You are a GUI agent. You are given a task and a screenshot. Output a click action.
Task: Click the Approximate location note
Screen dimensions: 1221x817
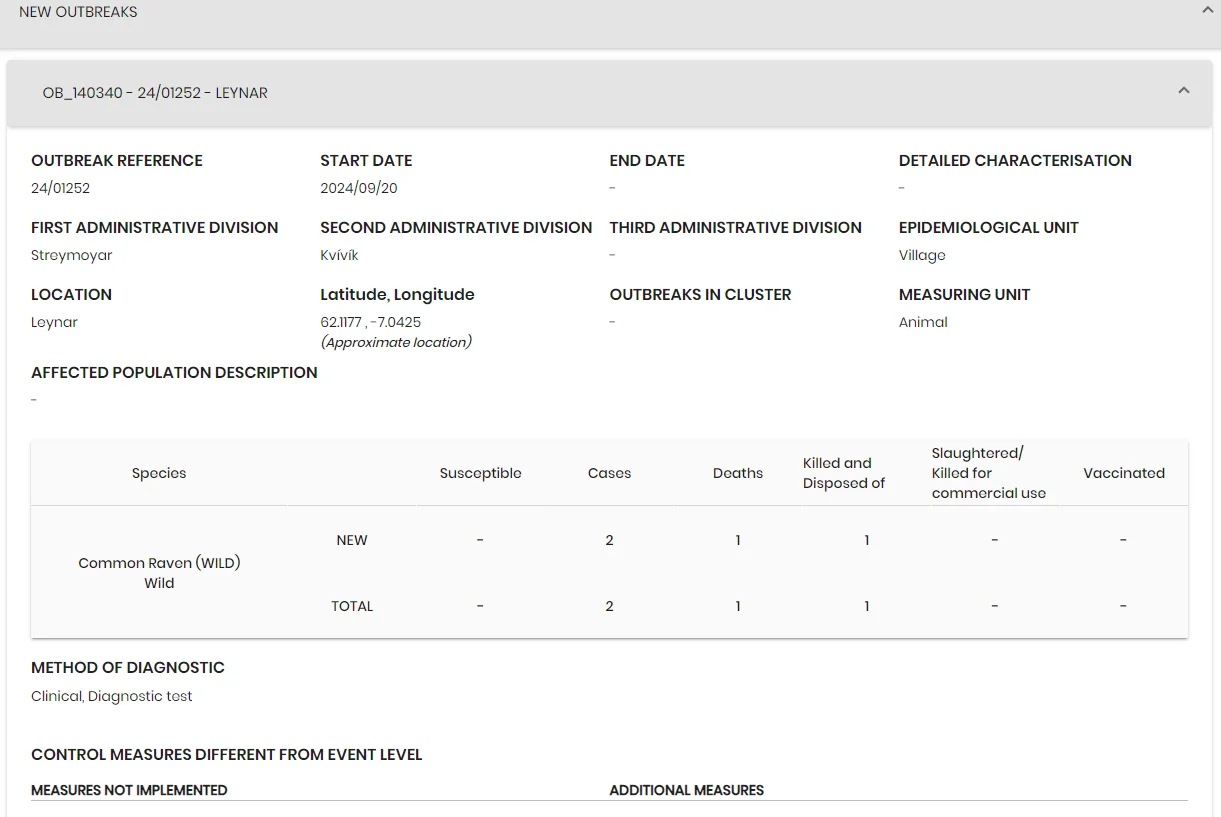coord(396,342)
